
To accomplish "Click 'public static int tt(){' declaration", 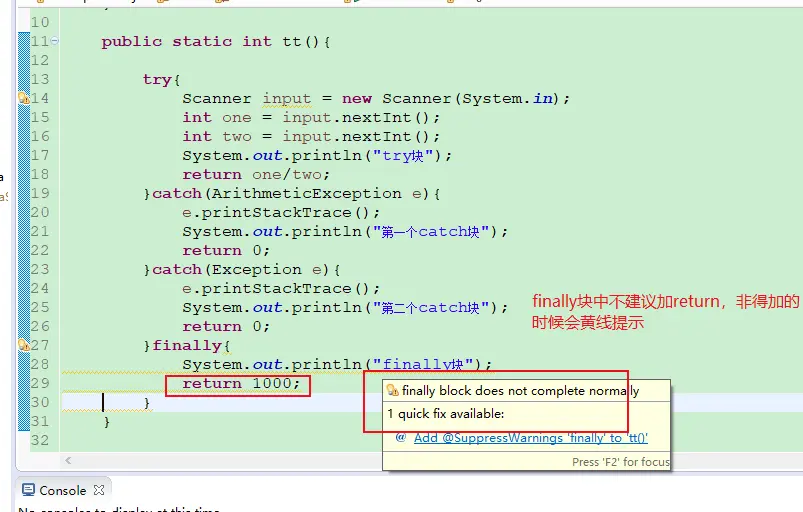I will (216, 41).
